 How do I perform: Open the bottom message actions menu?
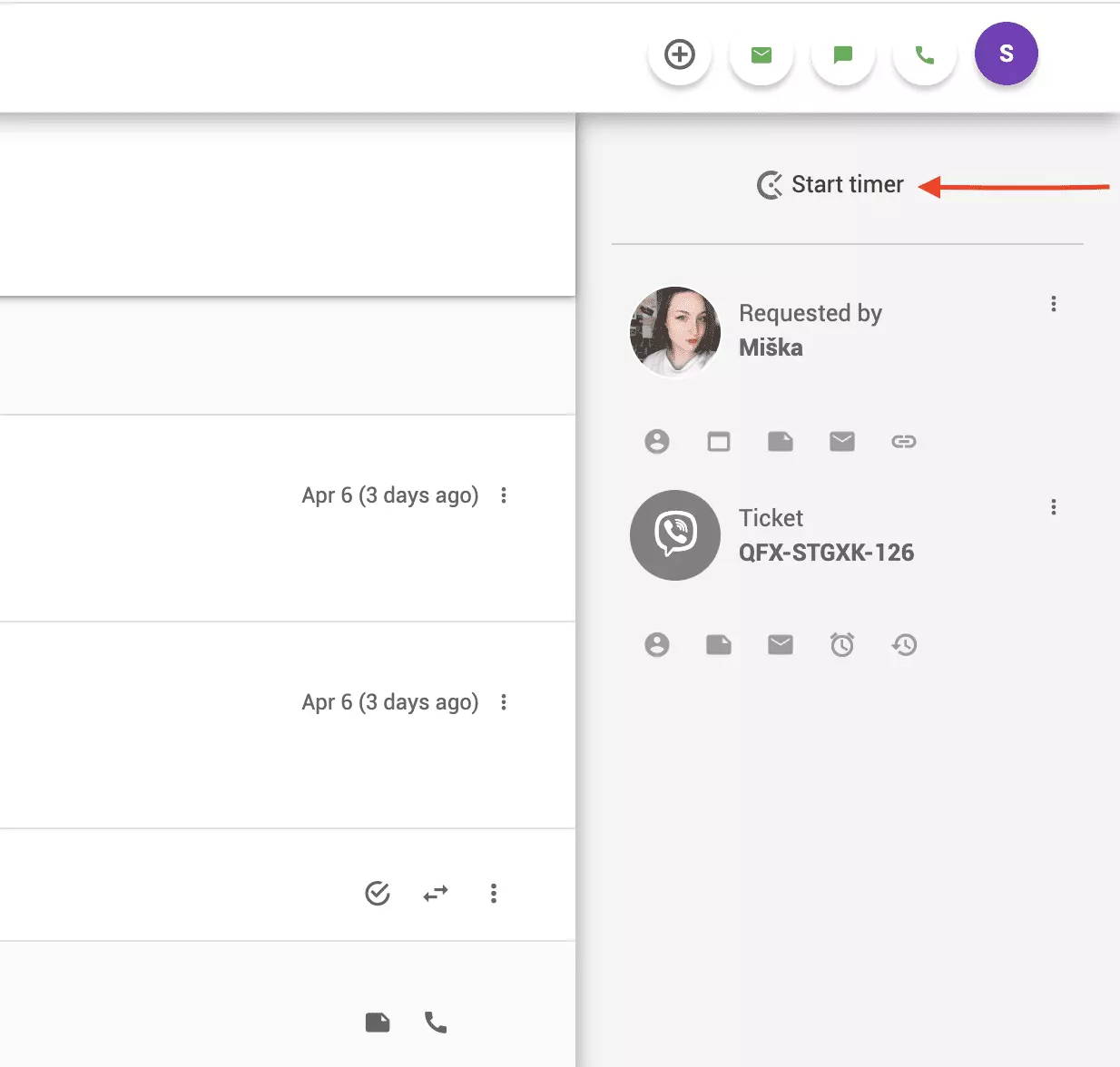[494, 894]
